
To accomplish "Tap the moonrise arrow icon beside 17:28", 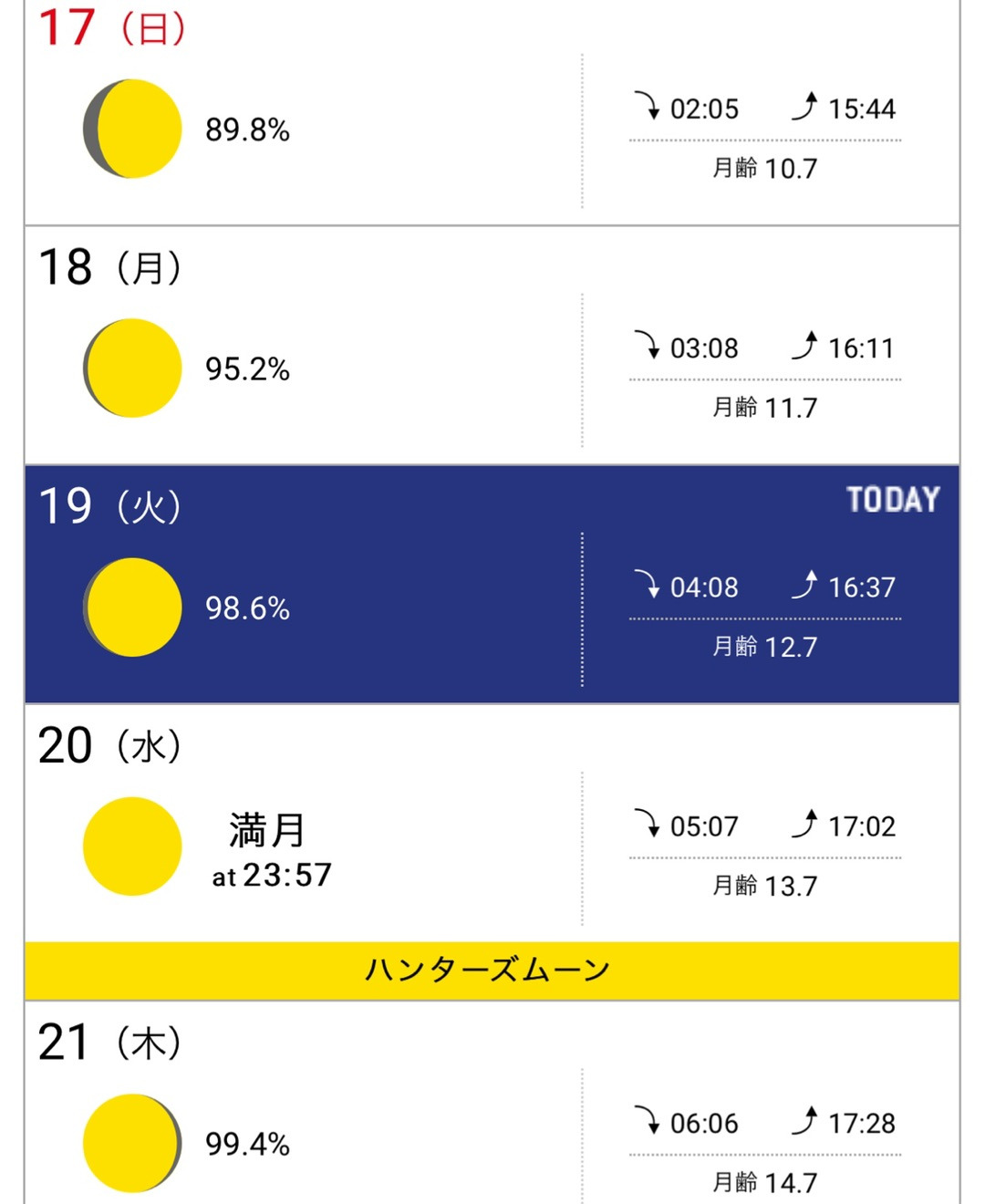I will 804,1120.
